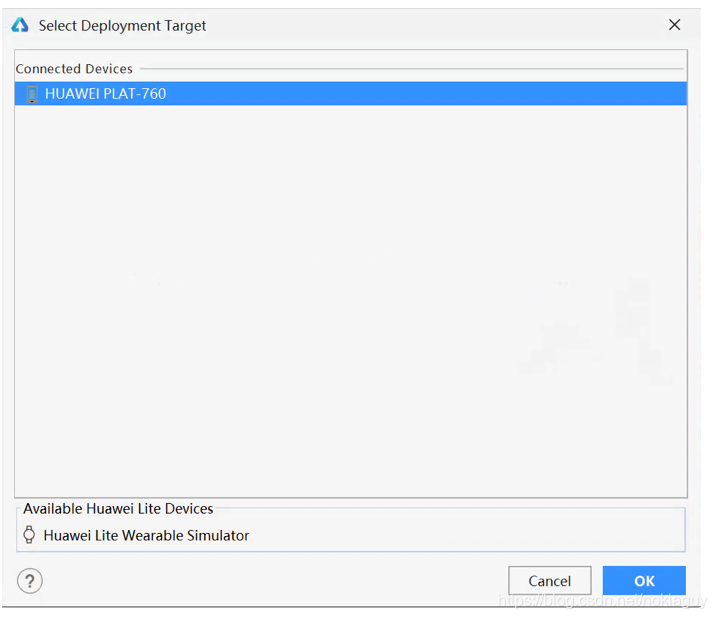Choose Huawei Lite Wearable Simulator
Image resolution: width=717 pixels, height=619 pixels.
146,535
